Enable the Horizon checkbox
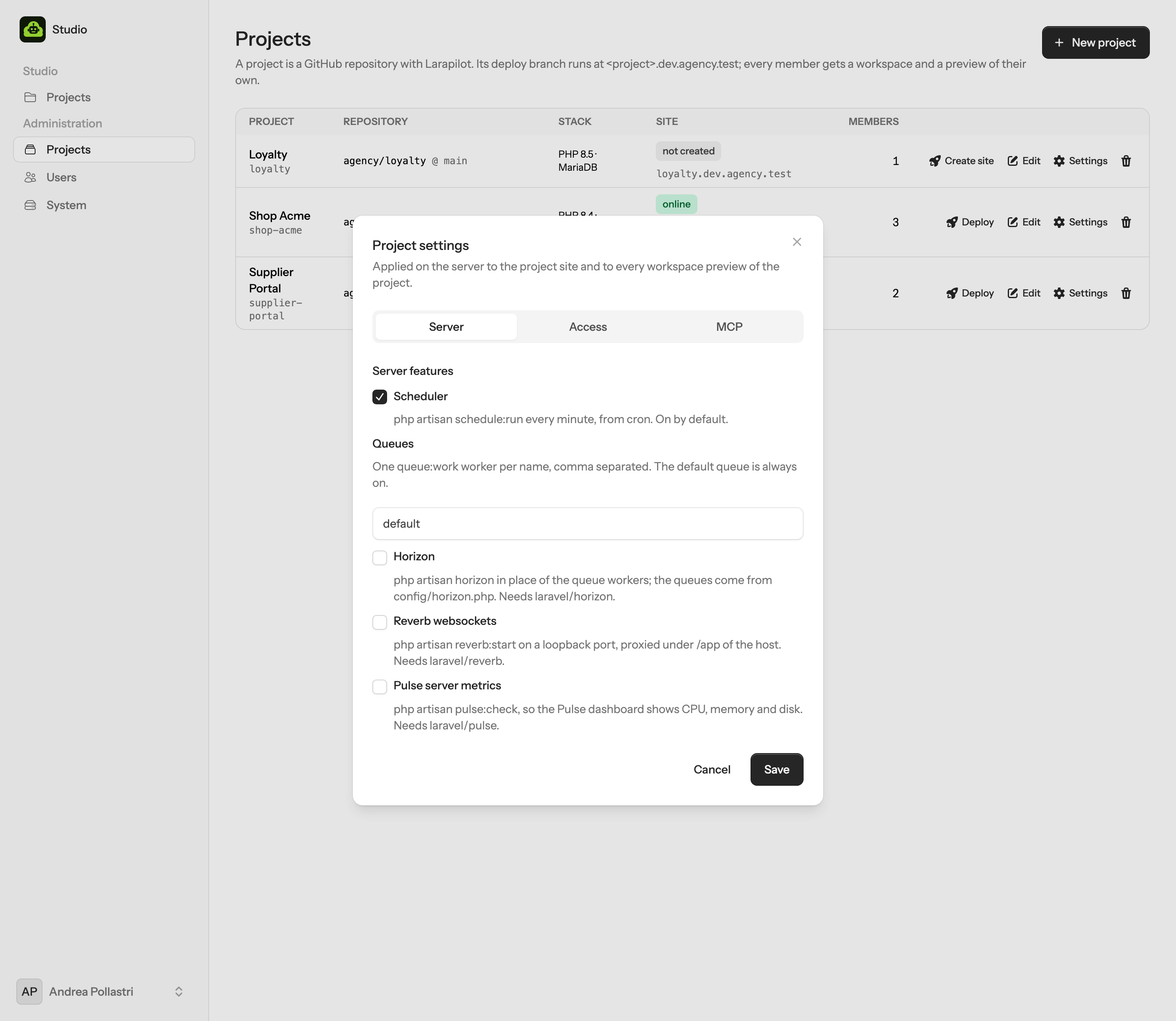 379,557
